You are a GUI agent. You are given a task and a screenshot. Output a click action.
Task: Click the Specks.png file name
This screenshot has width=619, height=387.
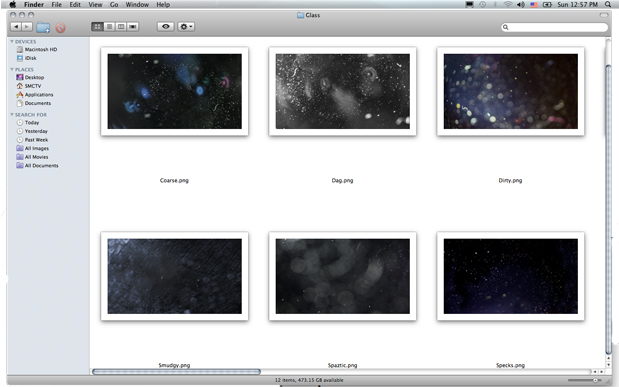510,365
